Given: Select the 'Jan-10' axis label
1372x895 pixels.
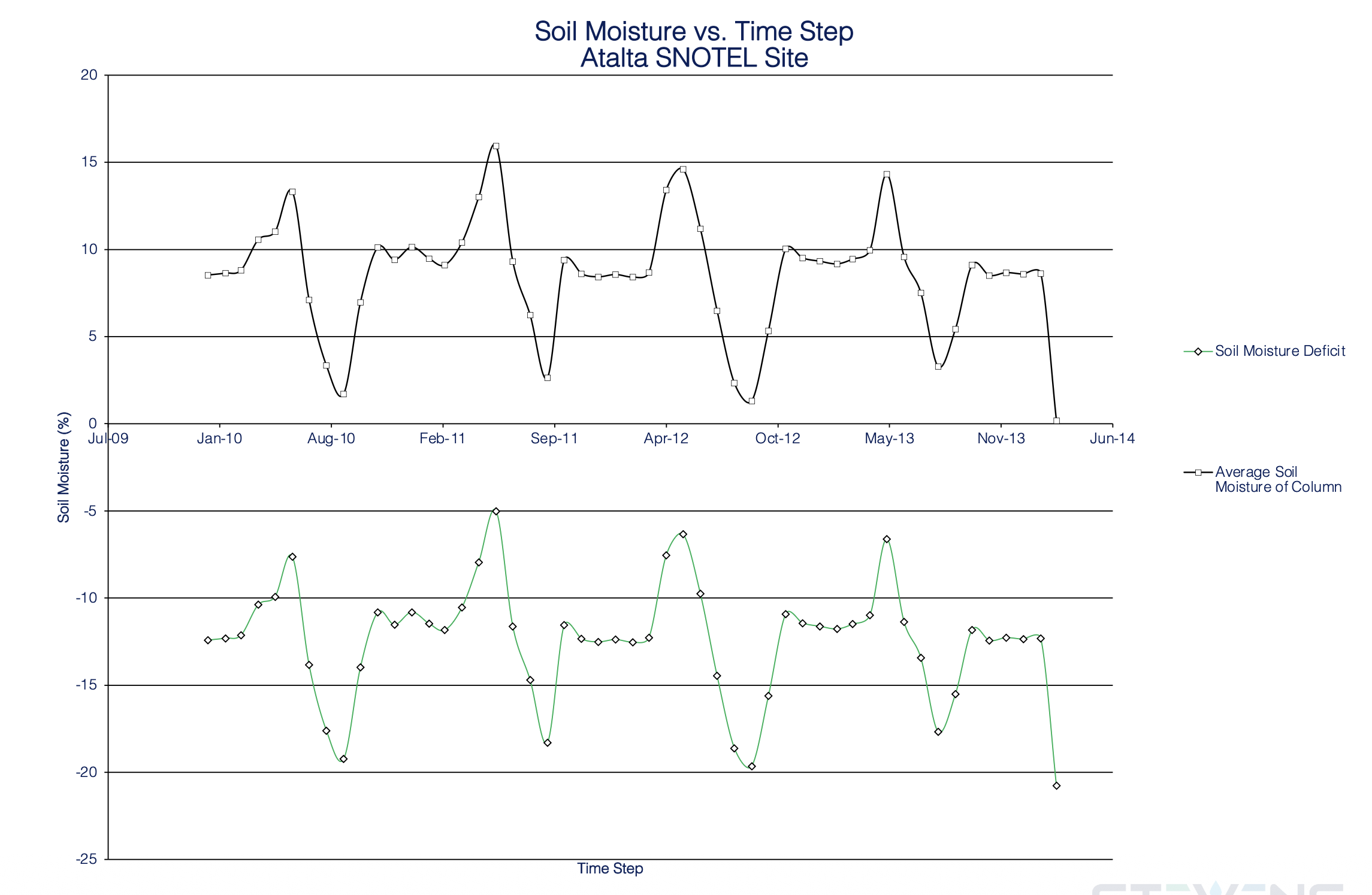Looking at the screenshot, I should 219,439.
